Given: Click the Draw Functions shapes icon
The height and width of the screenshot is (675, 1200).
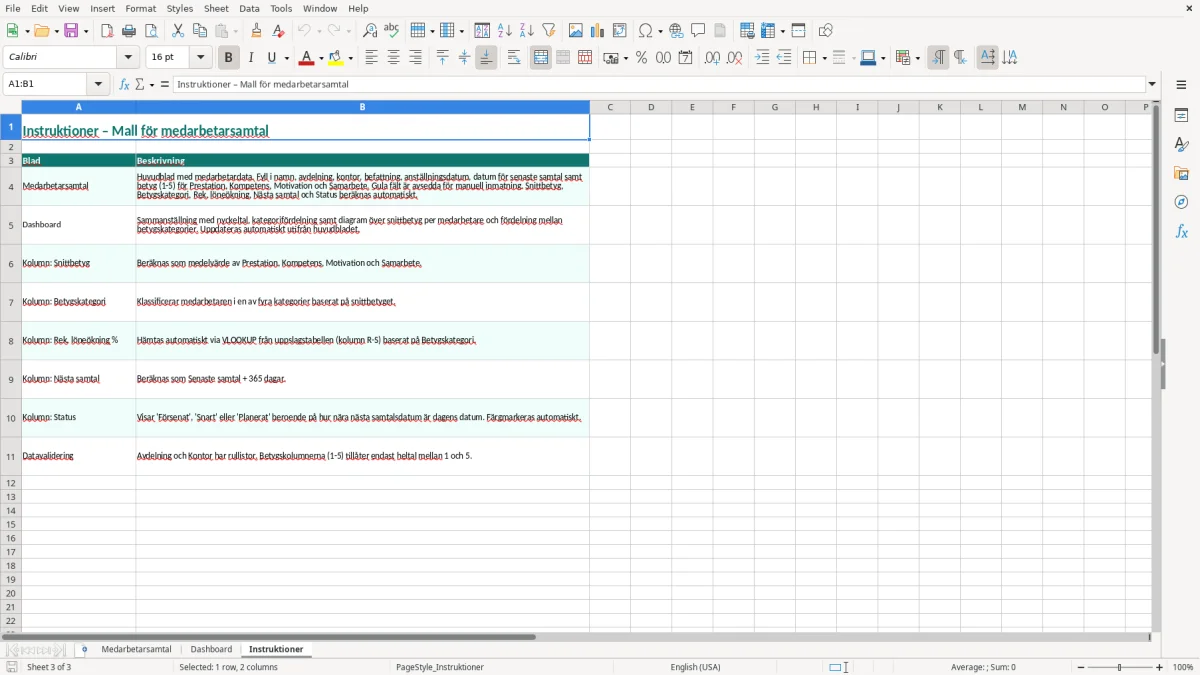Looking at the screenshot, I should [826, 31].
